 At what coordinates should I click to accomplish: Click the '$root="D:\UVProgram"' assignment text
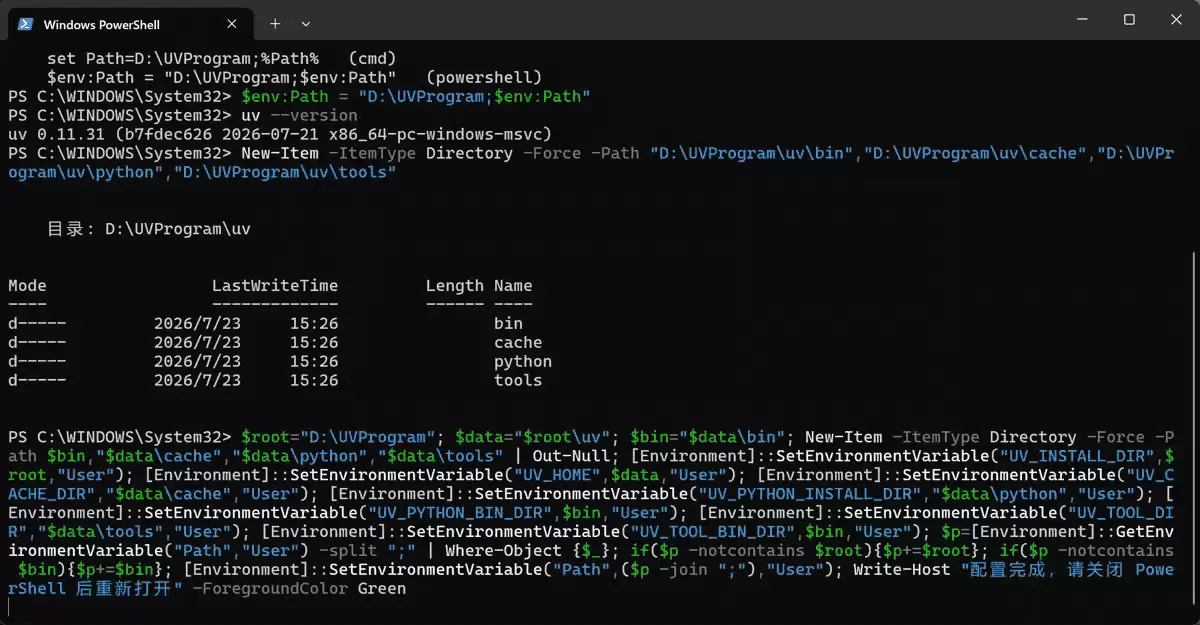click(340, 437)
